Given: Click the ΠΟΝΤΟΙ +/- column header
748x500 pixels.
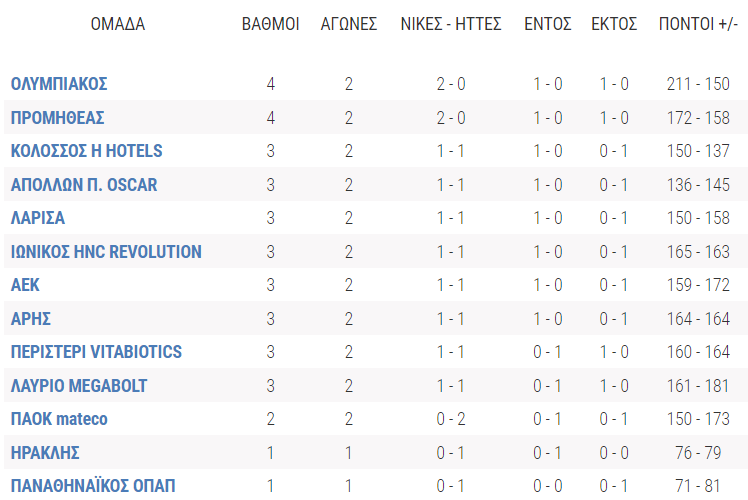Looking at the screenshot, I should pos(698,24).
